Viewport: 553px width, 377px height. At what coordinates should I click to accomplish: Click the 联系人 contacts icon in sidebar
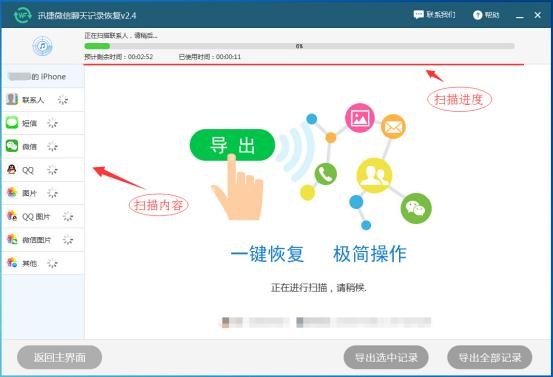tap(12, 99)
